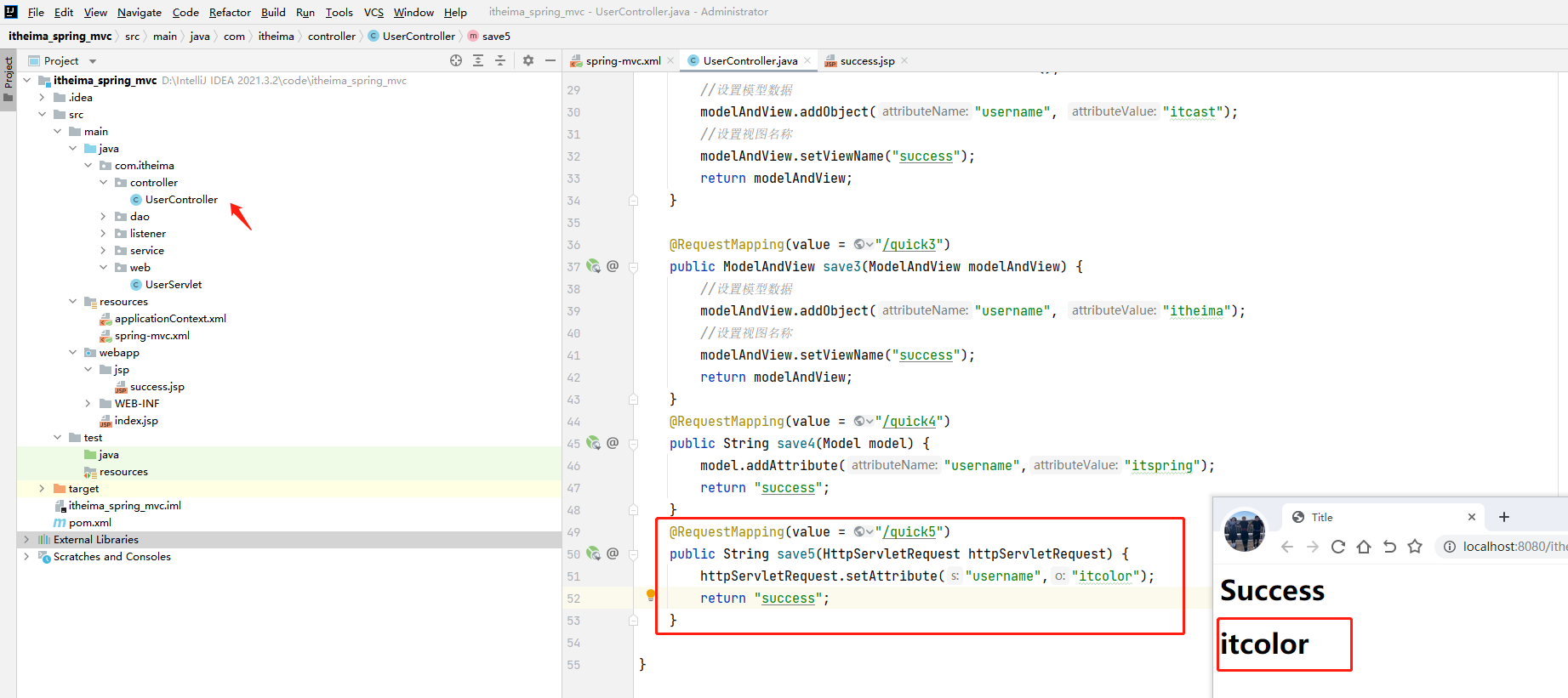Close the success.jsp editor tab
Image resolution: width=1568 pixels, height=698 pixels.
pos(904,60)
